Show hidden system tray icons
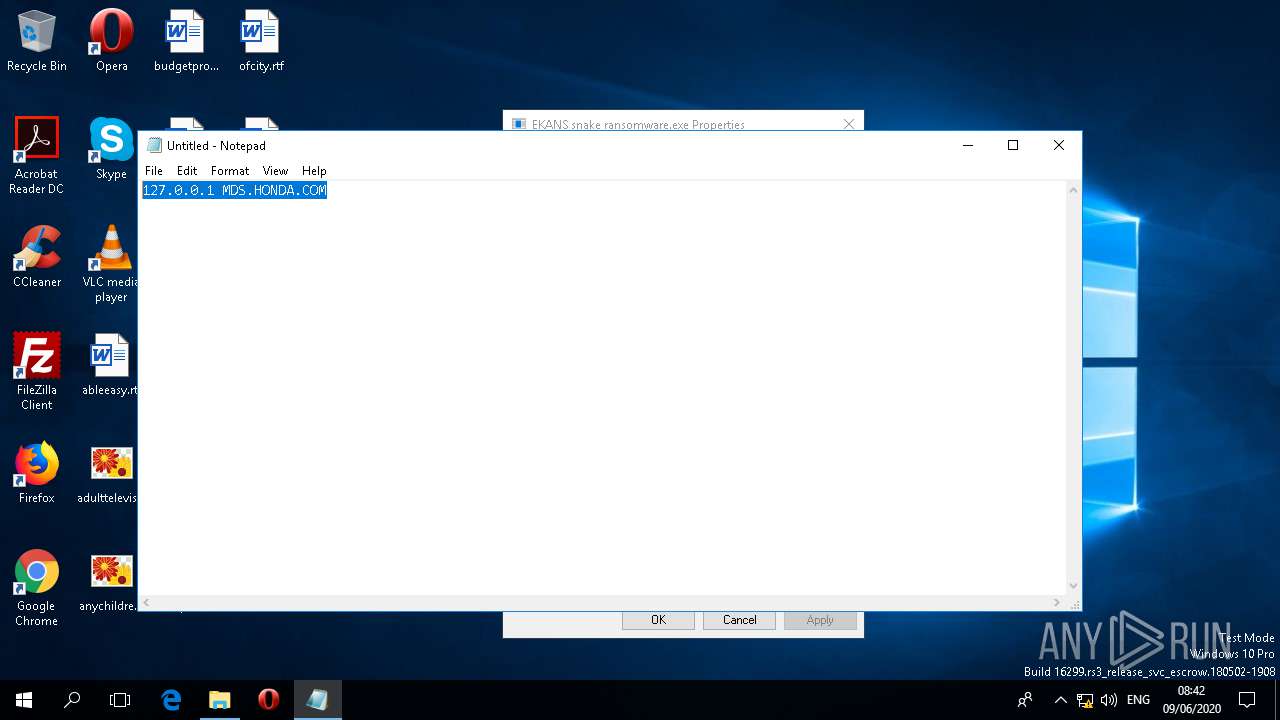 (1061, 700)
